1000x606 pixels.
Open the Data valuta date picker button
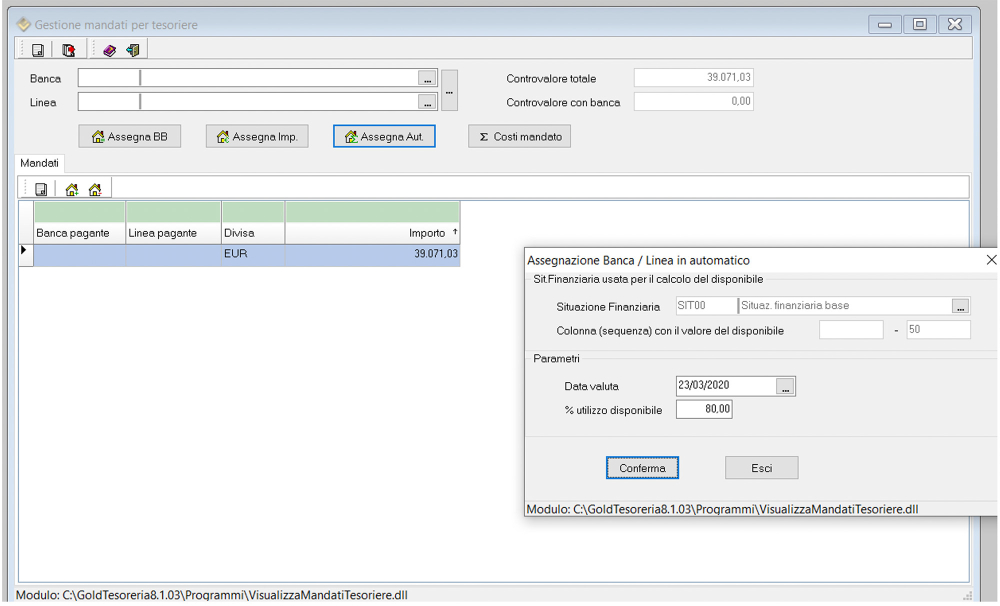(x=785, y=386)
